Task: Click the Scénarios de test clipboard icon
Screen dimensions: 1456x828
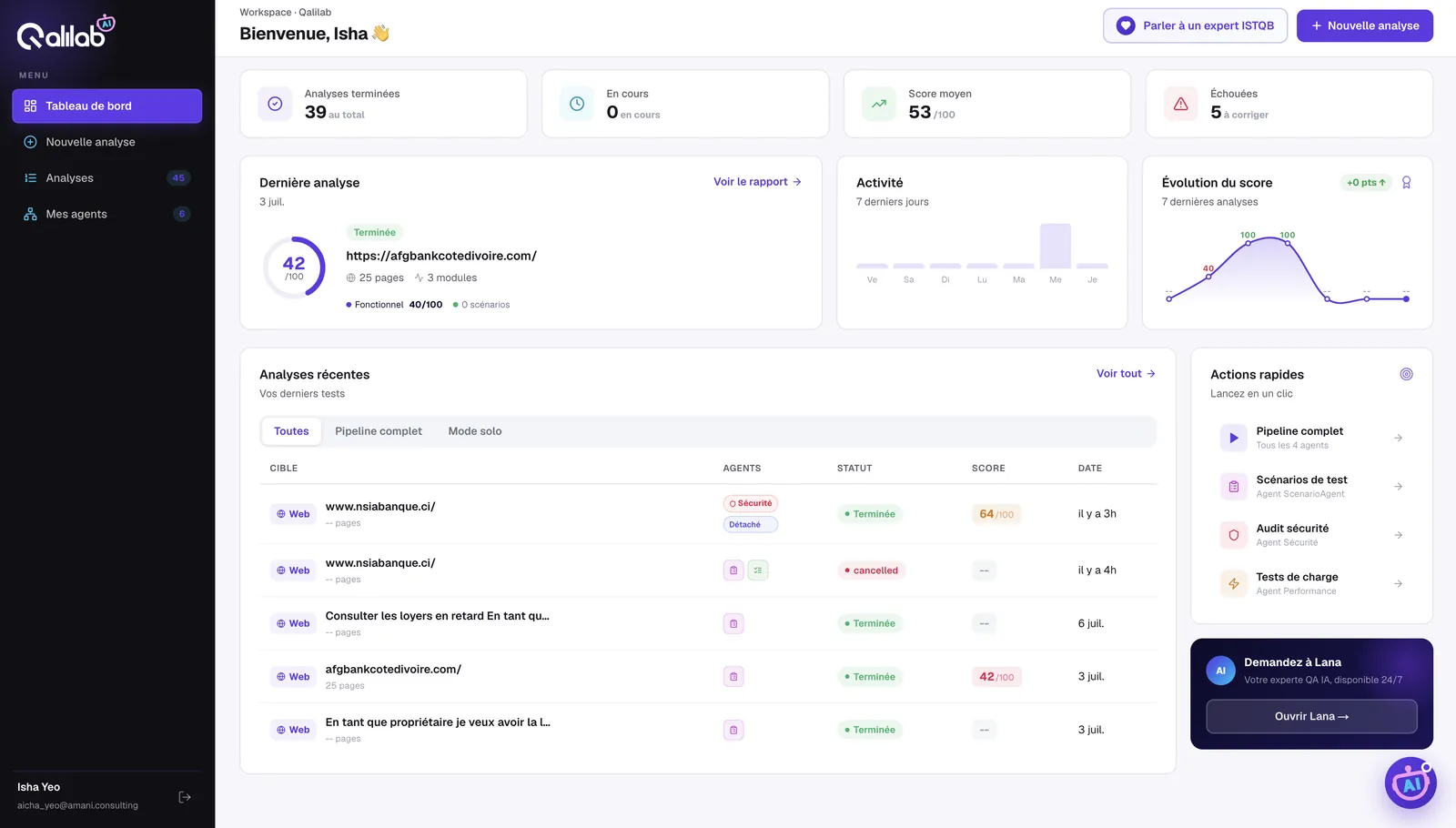Action: point(1234,487)
